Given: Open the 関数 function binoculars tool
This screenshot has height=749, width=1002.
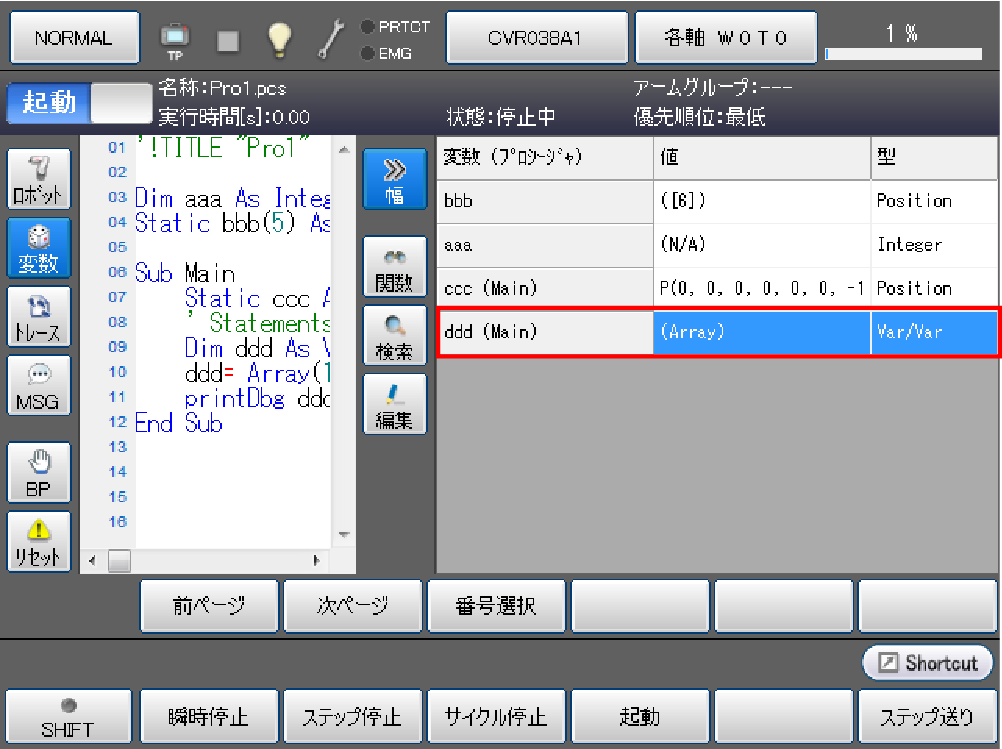Looking at the screenshot, I should pyautogui.click(x=394, y=268).
